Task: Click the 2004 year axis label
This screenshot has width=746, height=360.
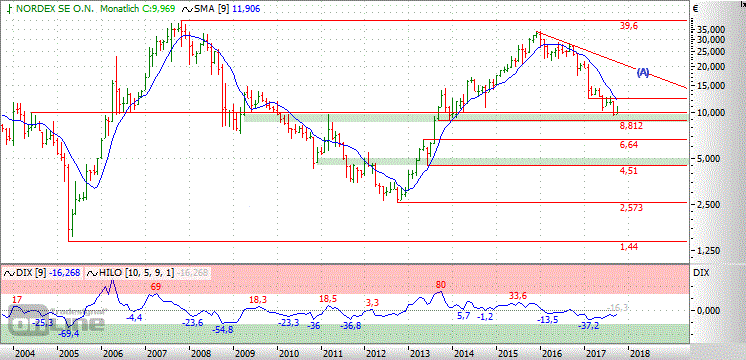Action: [25, 354]
